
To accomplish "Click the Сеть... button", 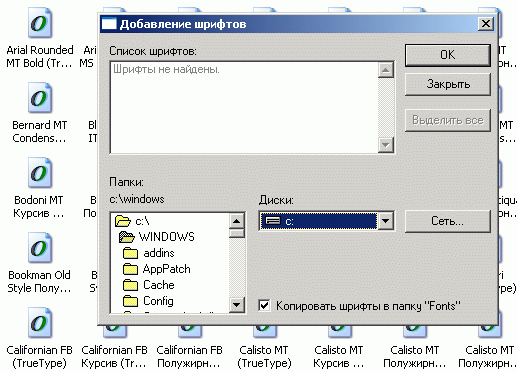I will tap(448, 221).
